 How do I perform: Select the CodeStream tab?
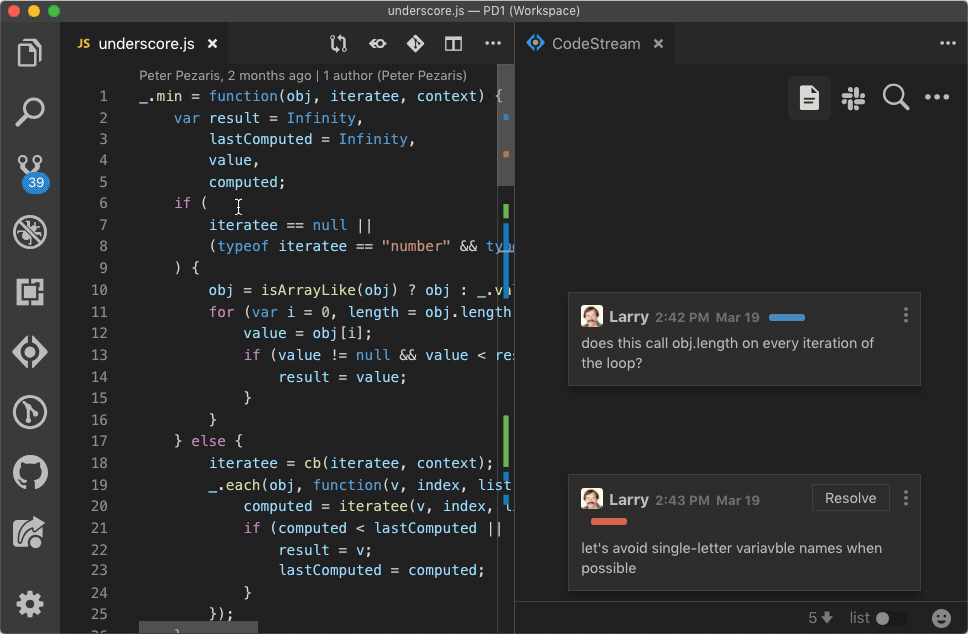coord(595,44)
